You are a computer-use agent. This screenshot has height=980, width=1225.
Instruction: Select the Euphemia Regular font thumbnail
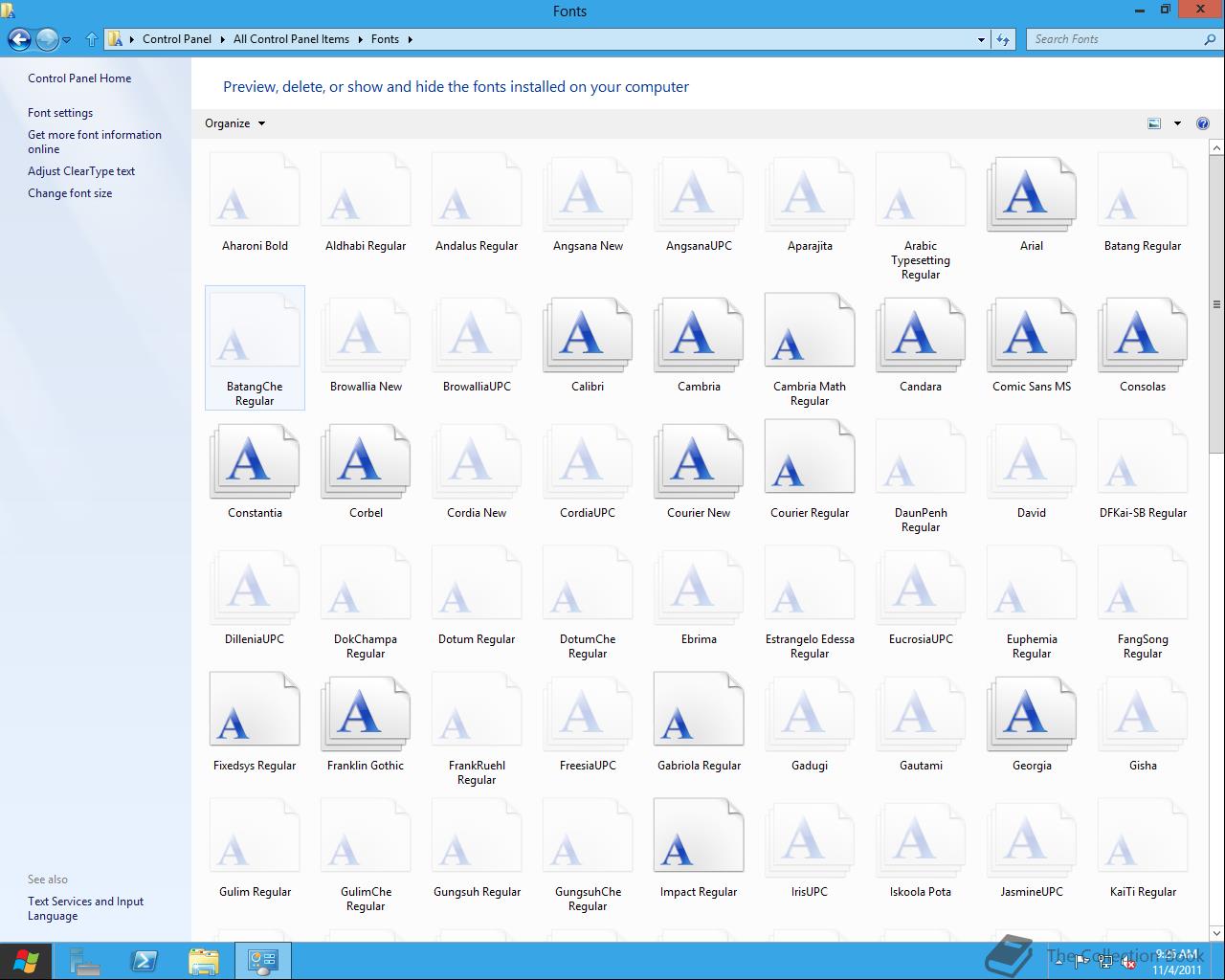[1032, 584]
